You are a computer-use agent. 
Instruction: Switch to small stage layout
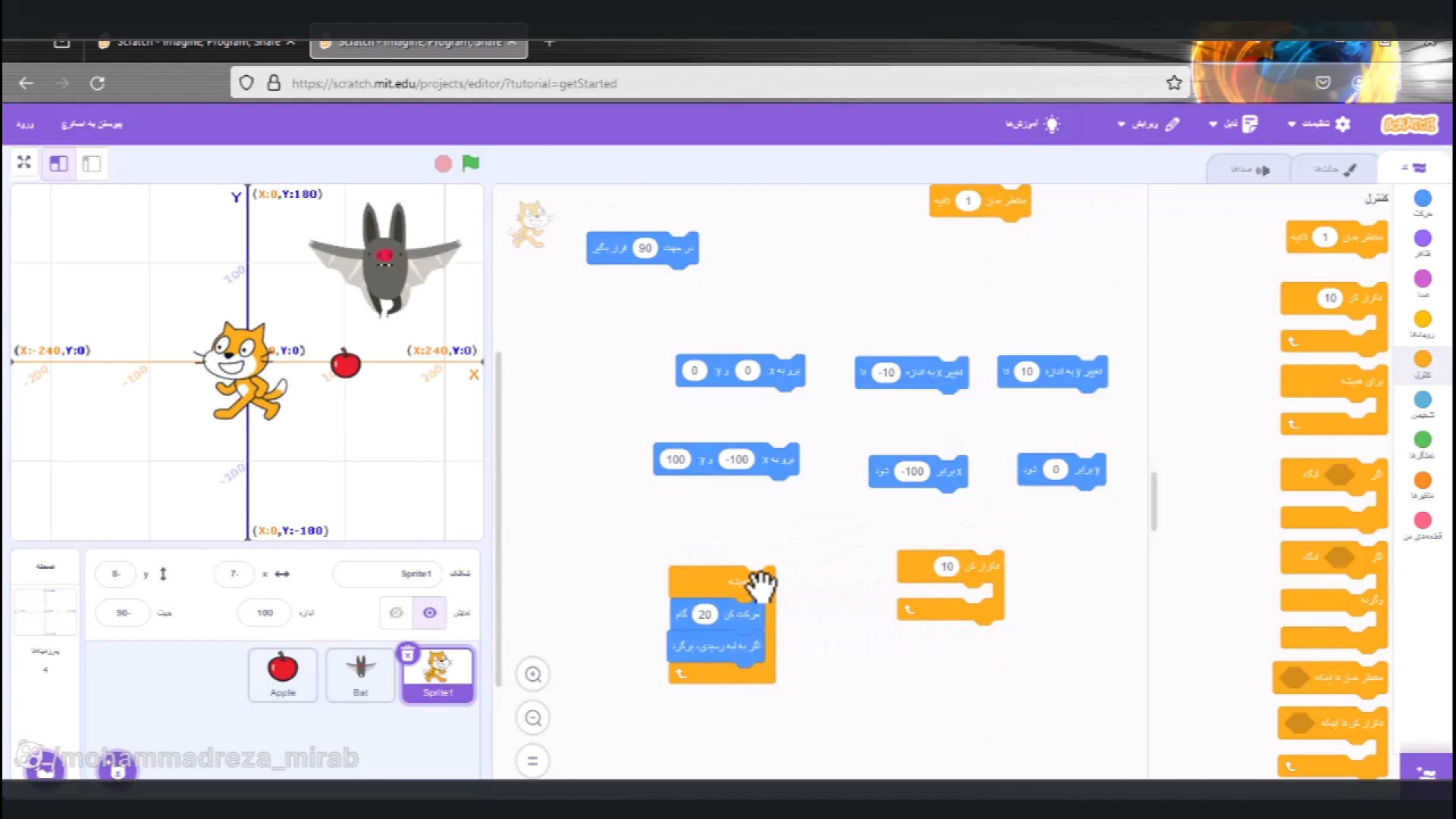(x=92, y=164)
